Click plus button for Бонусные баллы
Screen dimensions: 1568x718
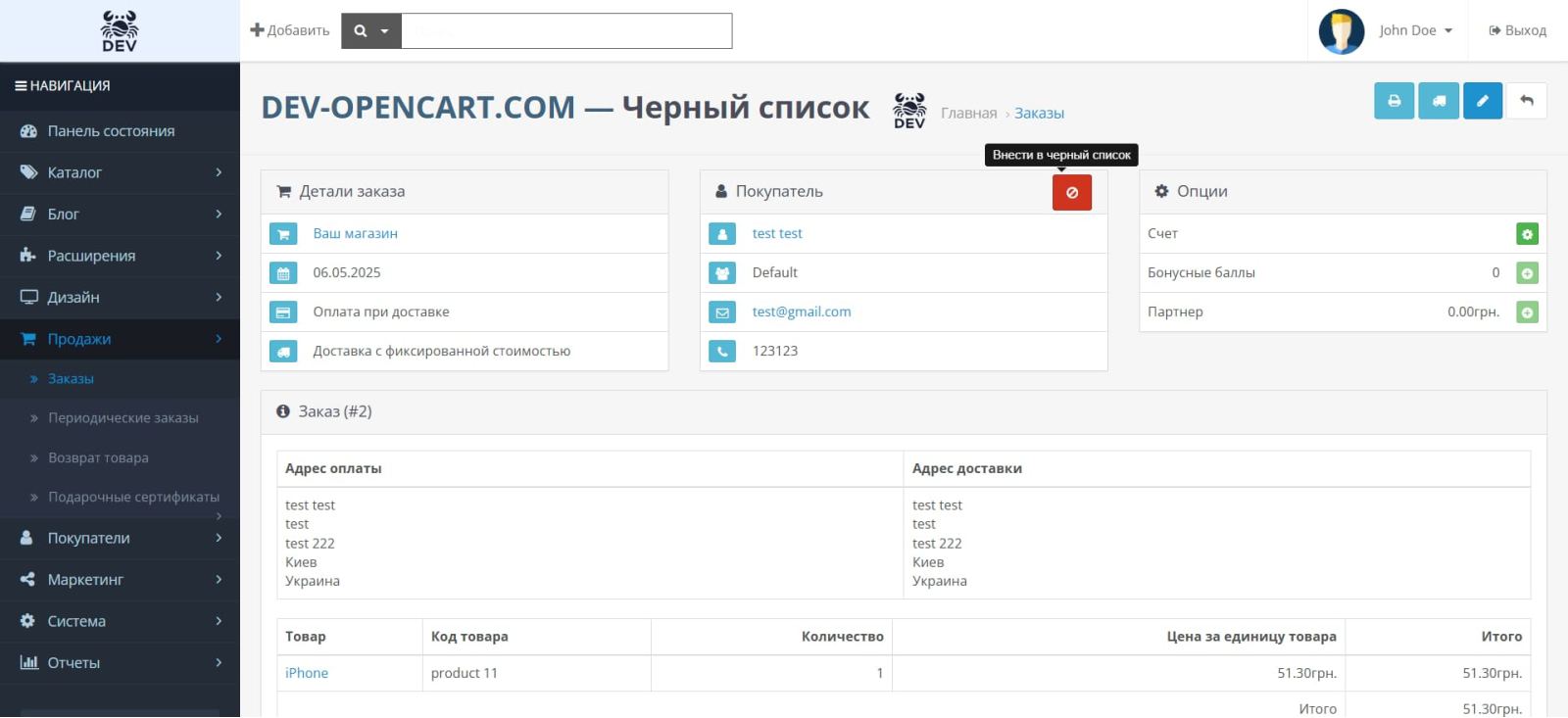pos(1527,273)
